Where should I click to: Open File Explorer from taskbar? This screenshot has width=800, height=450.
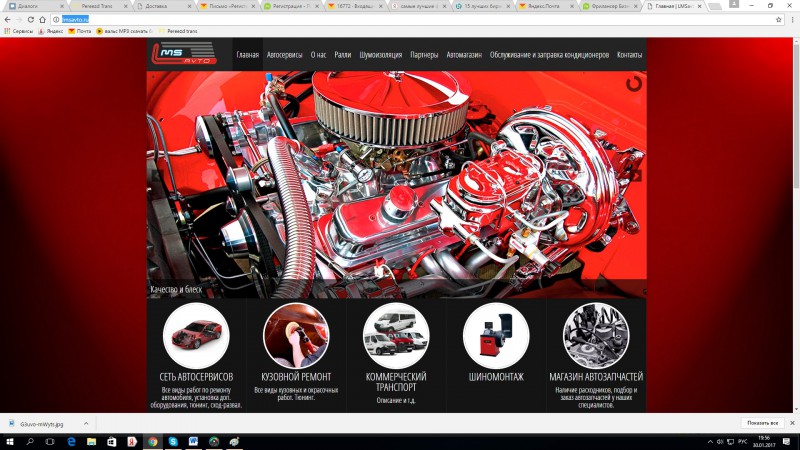click(x=91, y=442)
